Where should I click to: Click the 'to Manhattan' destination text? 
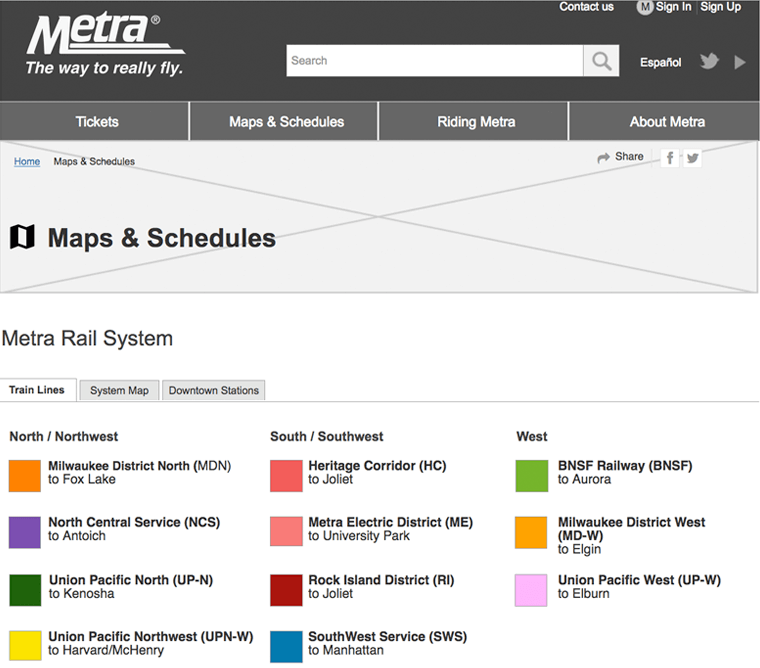[346, 650]
